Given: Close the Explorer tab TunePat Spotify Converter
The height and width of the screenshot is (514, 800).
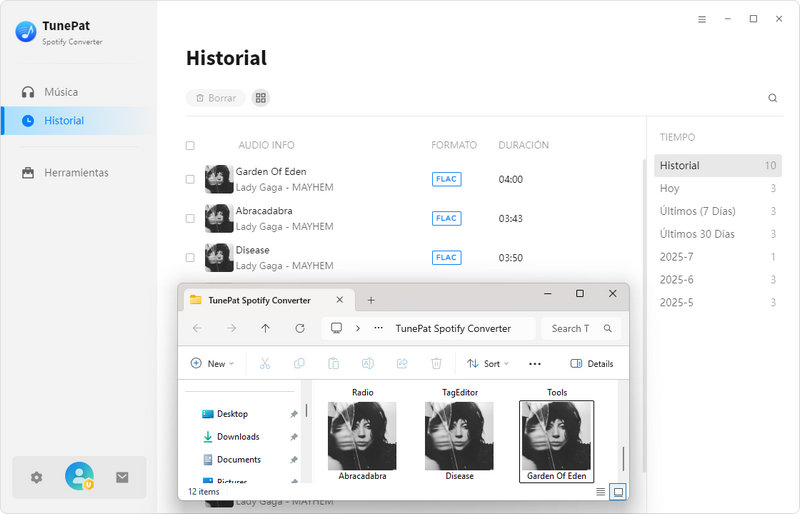Looking at the screenshot, I should (x=339, y=300).
